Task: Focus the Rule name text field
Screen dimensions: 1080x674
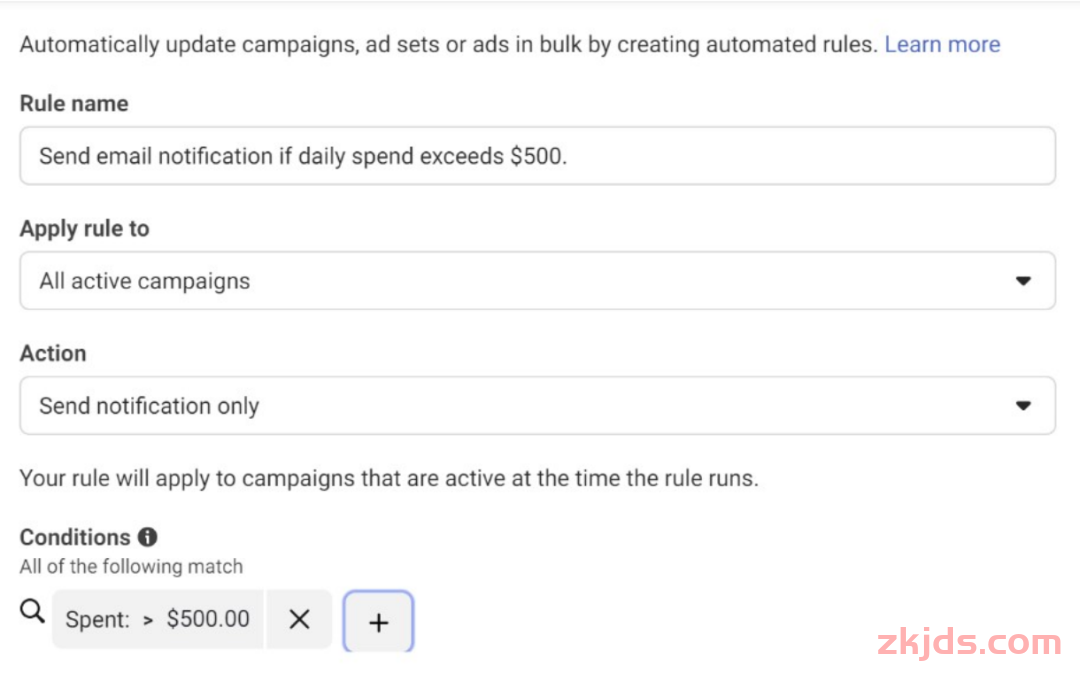Action: click(537, 156)
